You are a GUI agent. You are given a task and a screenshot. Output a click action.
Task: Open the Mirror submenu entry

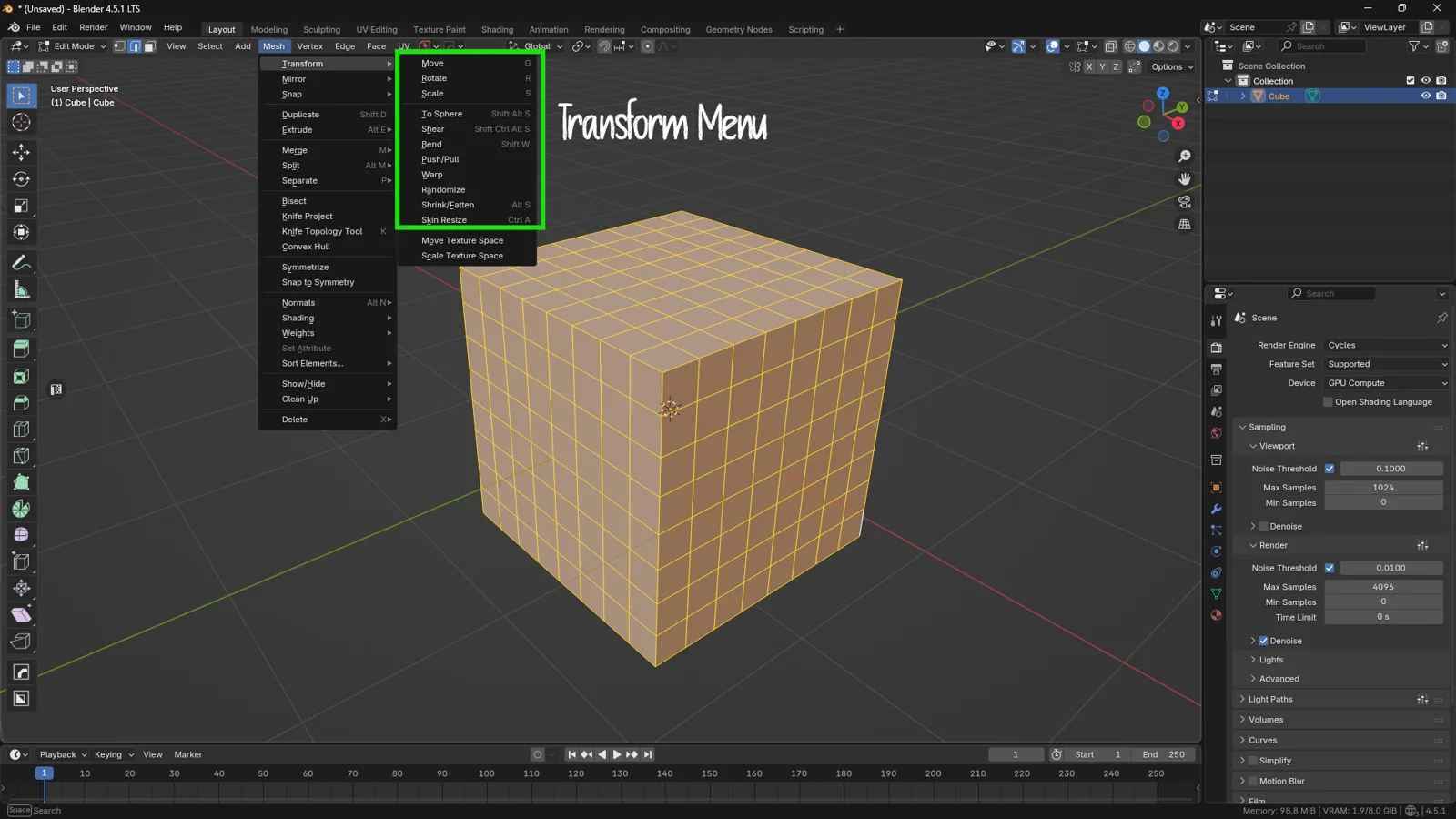click(x=328, y=79)
